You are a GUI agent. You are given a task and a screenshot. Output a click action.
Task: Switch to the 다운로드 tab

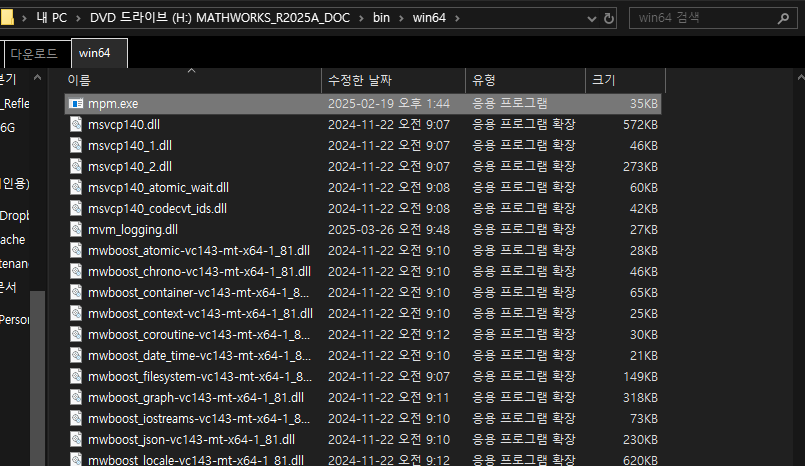click(x=34, y=53)
